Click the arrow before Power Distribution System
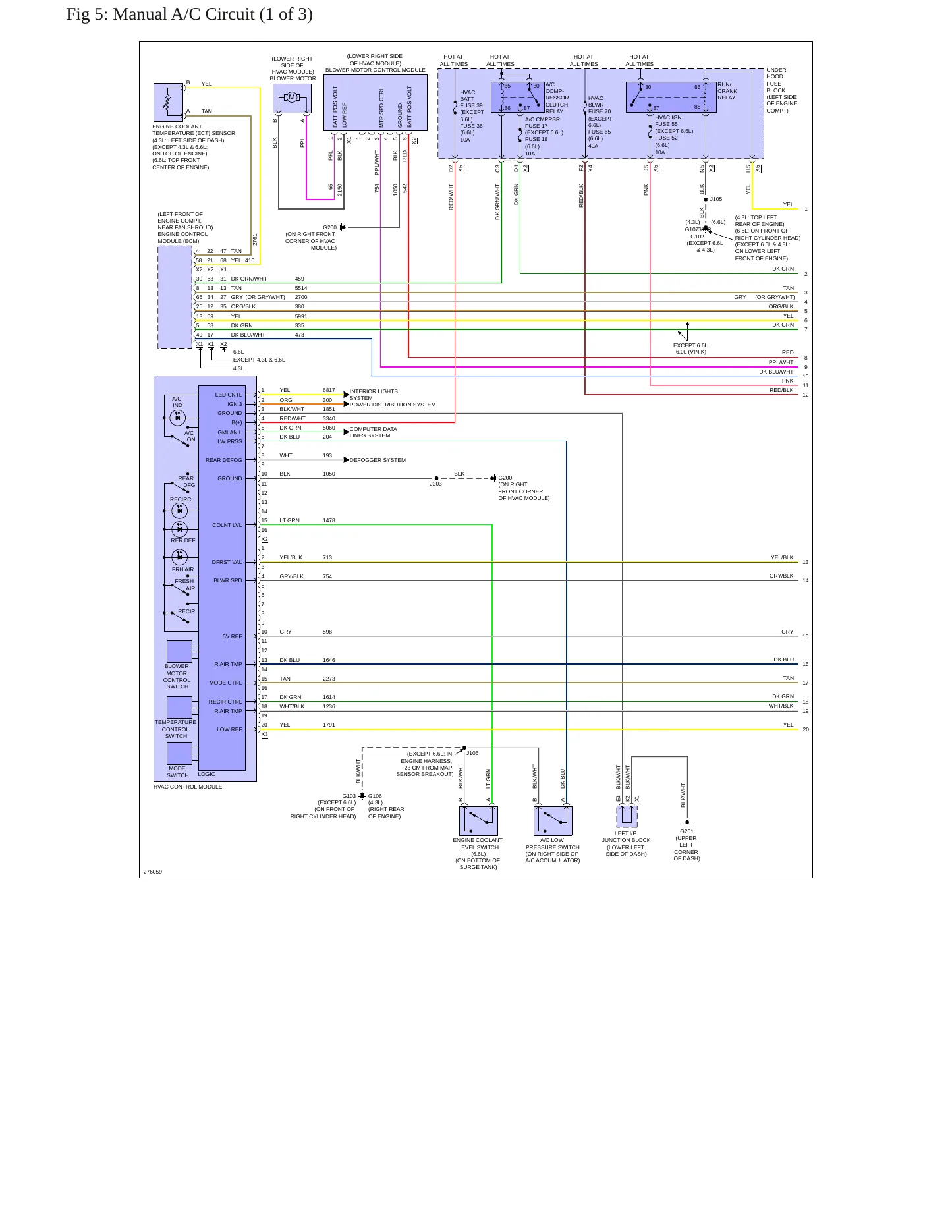 click(347, 404)
